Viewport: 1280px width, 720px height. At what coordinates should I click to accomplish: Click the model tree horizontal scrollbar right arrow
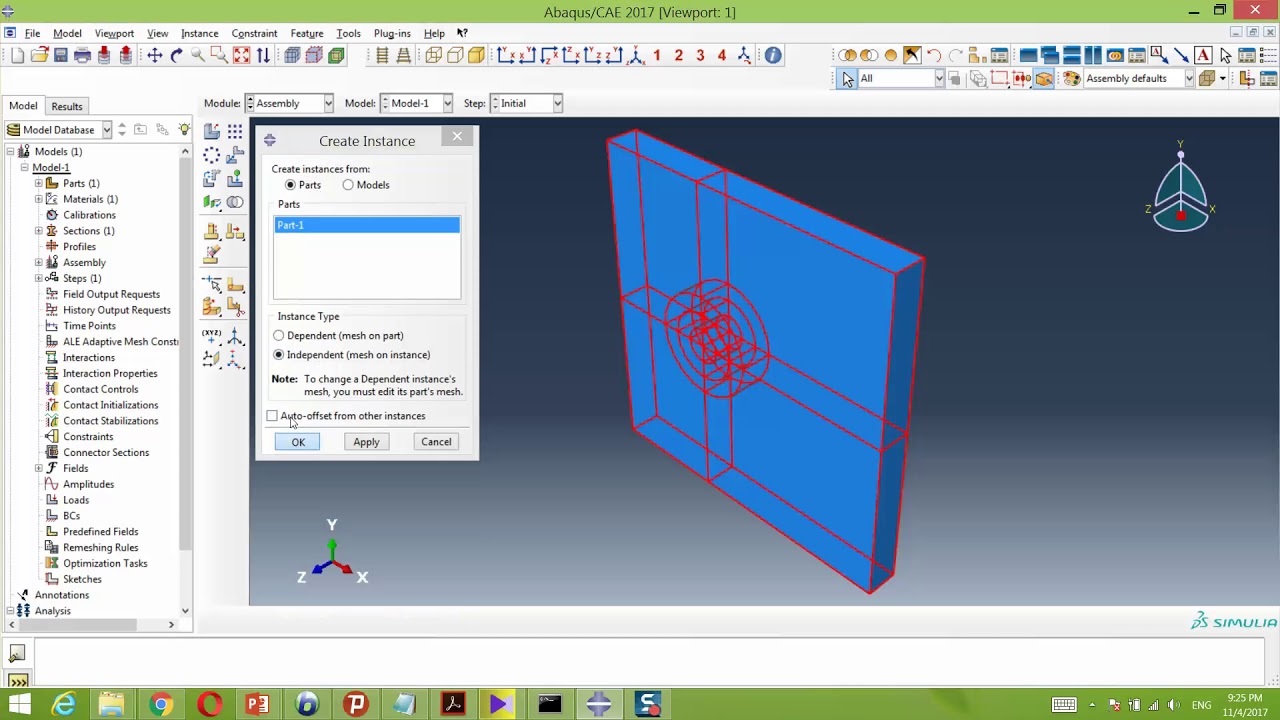[171, 625]
